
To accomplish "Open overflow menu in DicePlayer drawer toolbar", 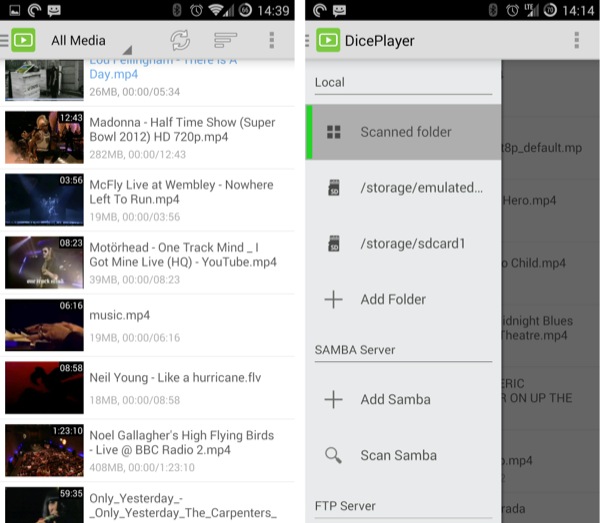I will [x=576, y=40].
